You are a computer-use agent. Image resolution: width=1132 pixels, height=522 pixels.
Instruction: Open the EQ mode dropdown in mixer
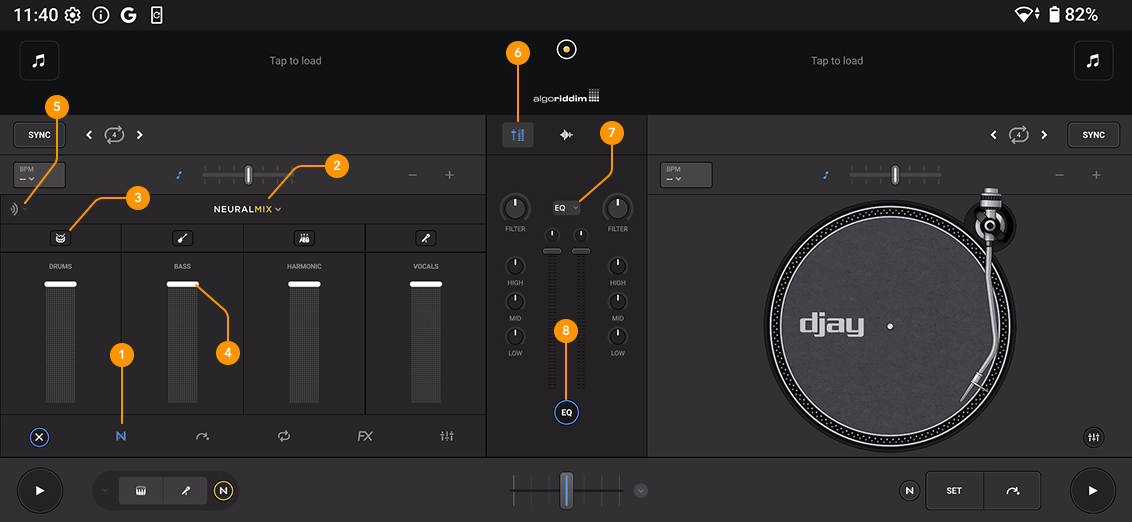(567, 208)
